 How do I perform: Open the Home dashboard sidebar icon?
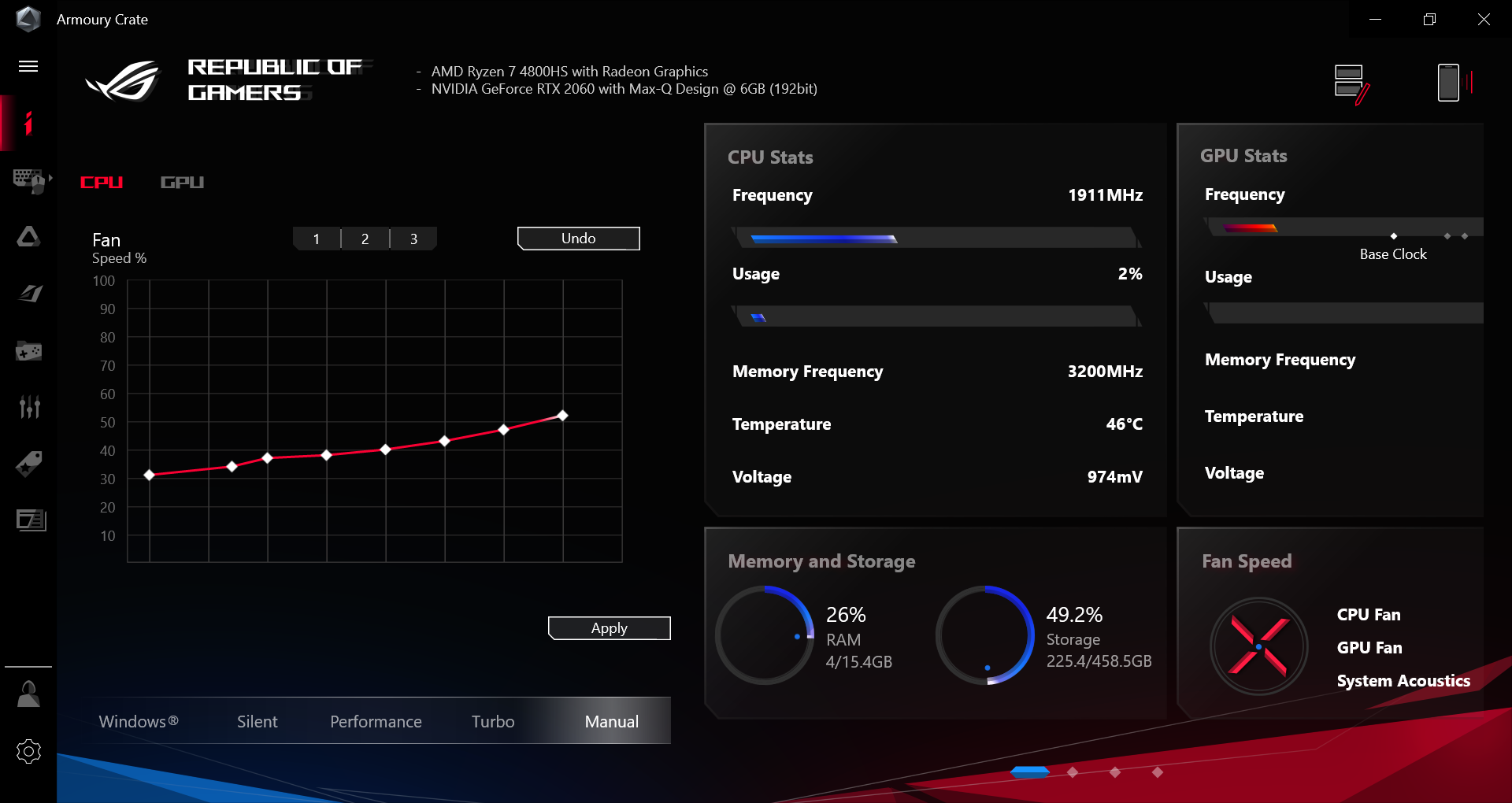[28, 123]
